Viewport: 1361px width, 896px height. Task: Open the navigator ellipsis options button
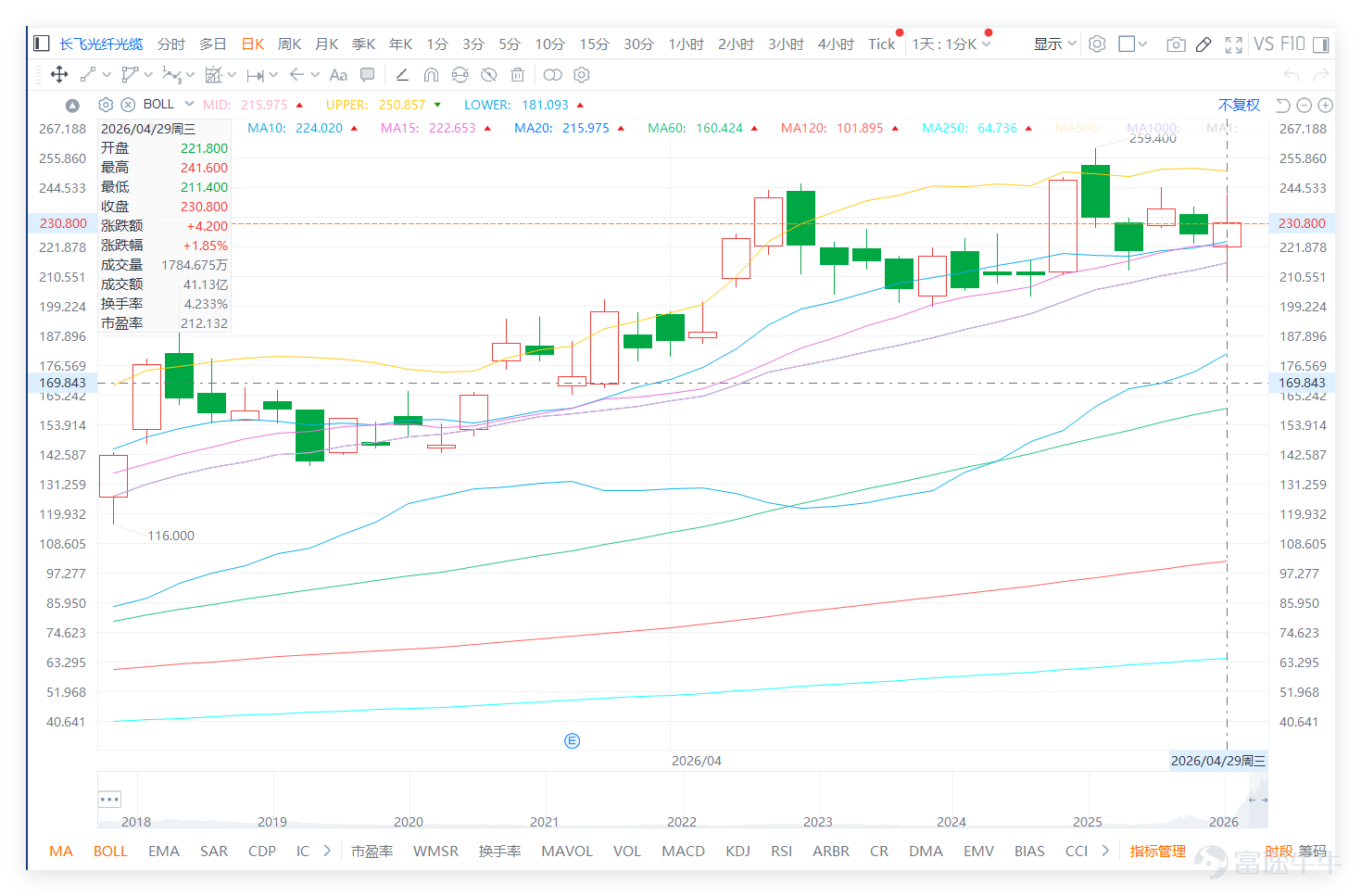[x=109, y=799]
